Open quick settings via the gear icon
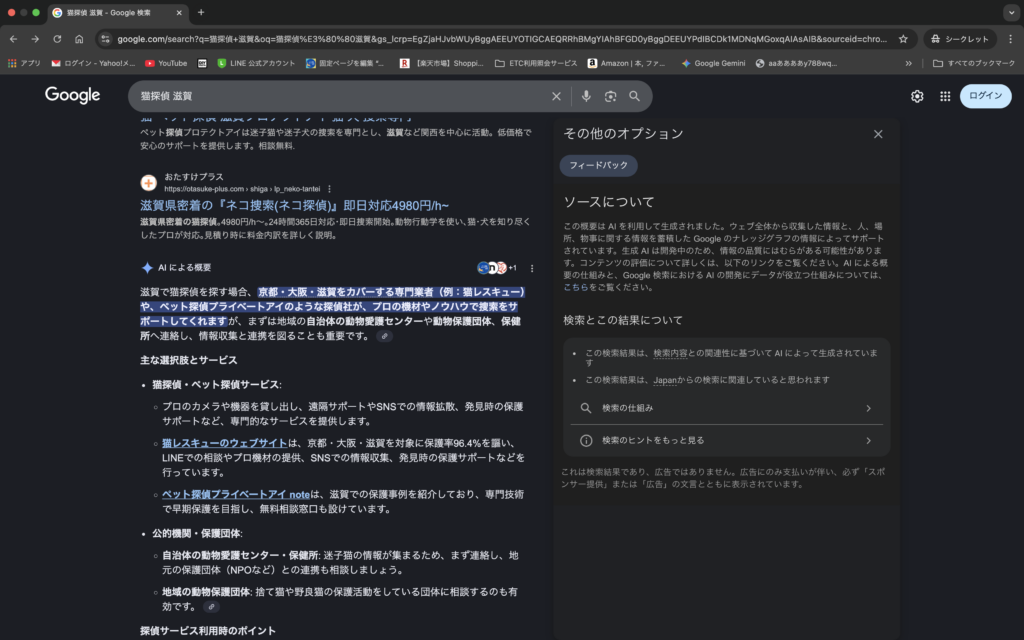 coord(917,96)
